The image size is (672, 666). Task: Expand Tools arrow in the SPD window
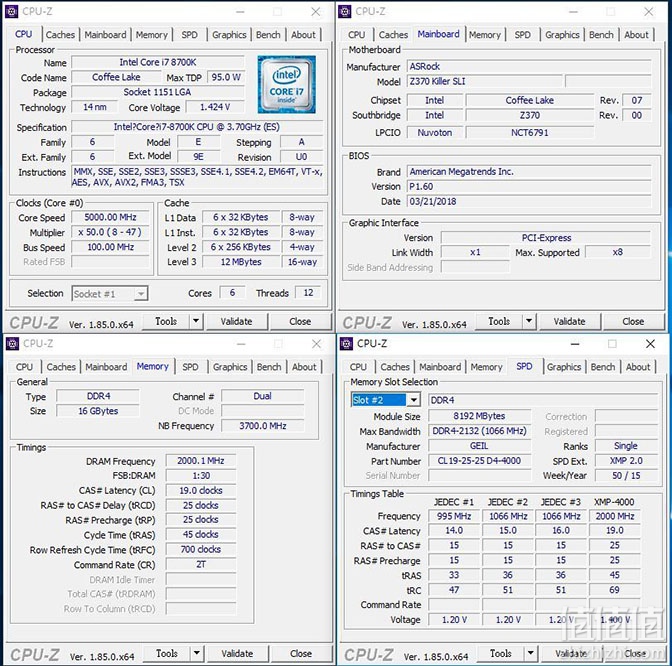click(x=531, y=653)
